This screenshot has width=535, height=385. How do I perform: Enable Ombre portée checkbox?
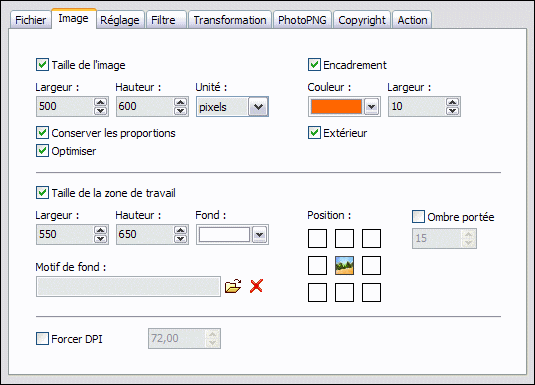pos(418,216)
